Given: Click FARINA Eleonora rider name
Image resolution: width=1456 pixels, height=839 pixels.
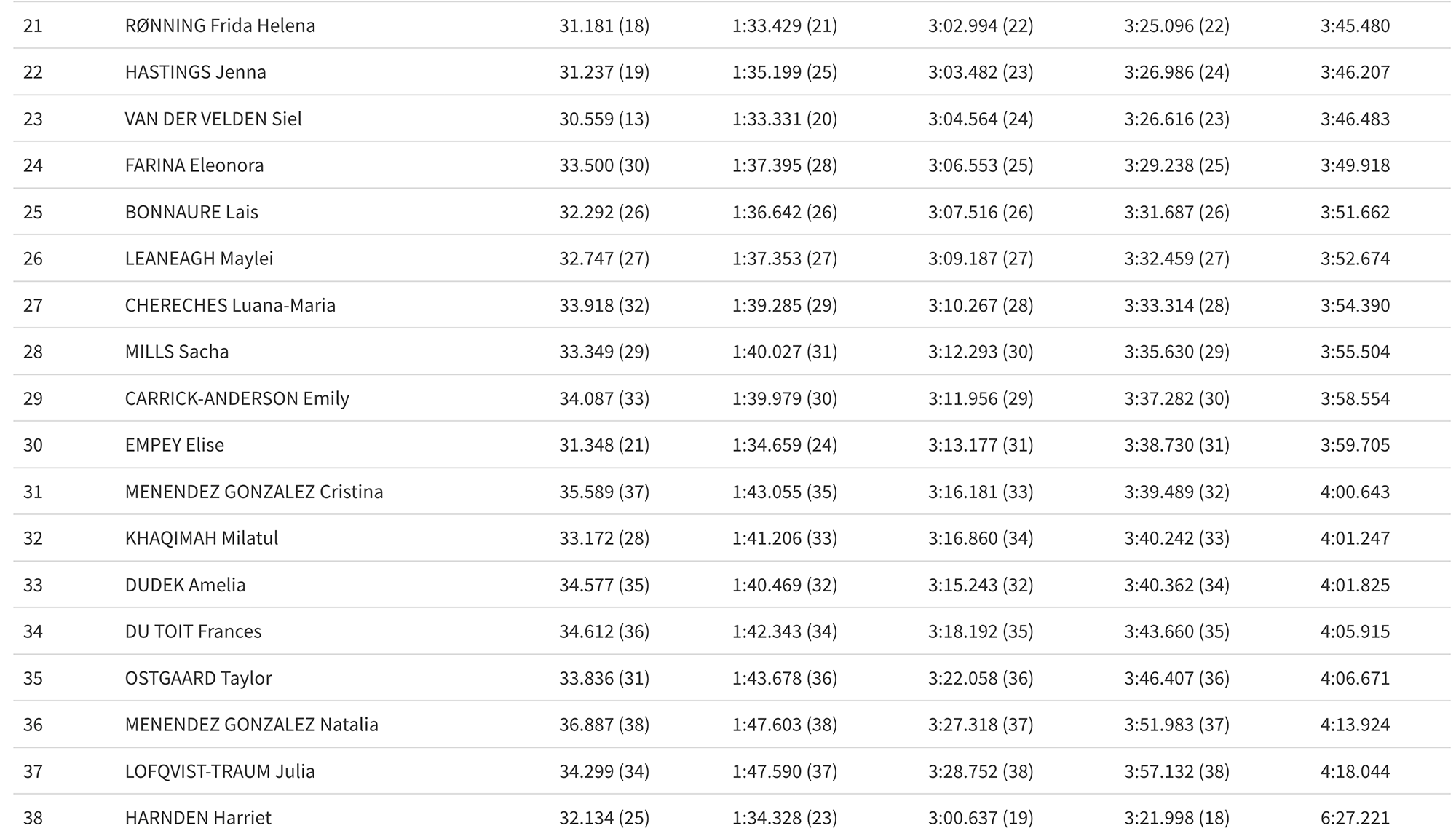Looking at the screenshot, I should [194, 165].
